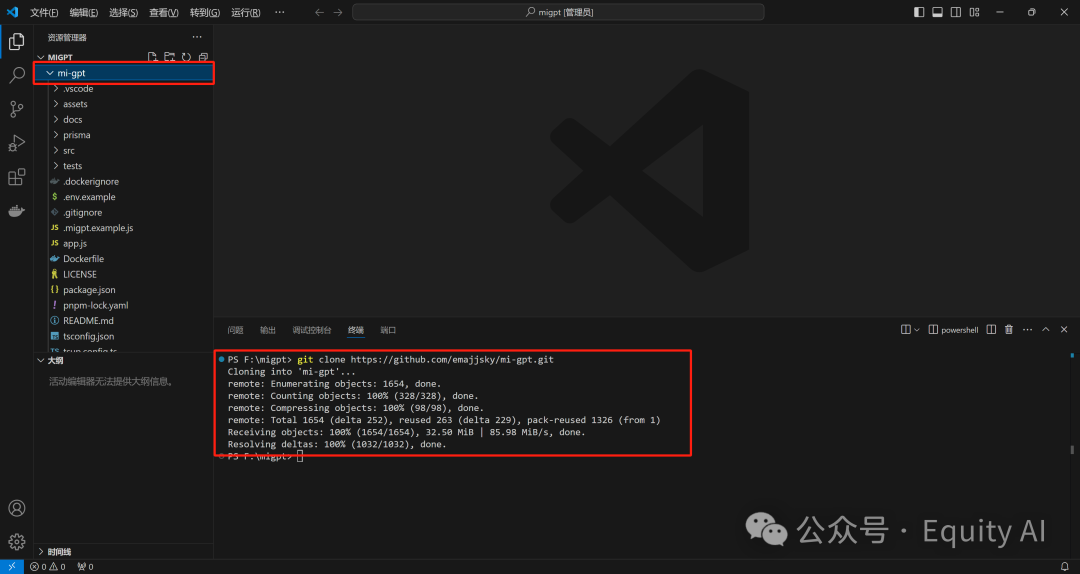Click the VS Code logo icon
This screenshot has width=1080, height=574.
tap(12, 12)
